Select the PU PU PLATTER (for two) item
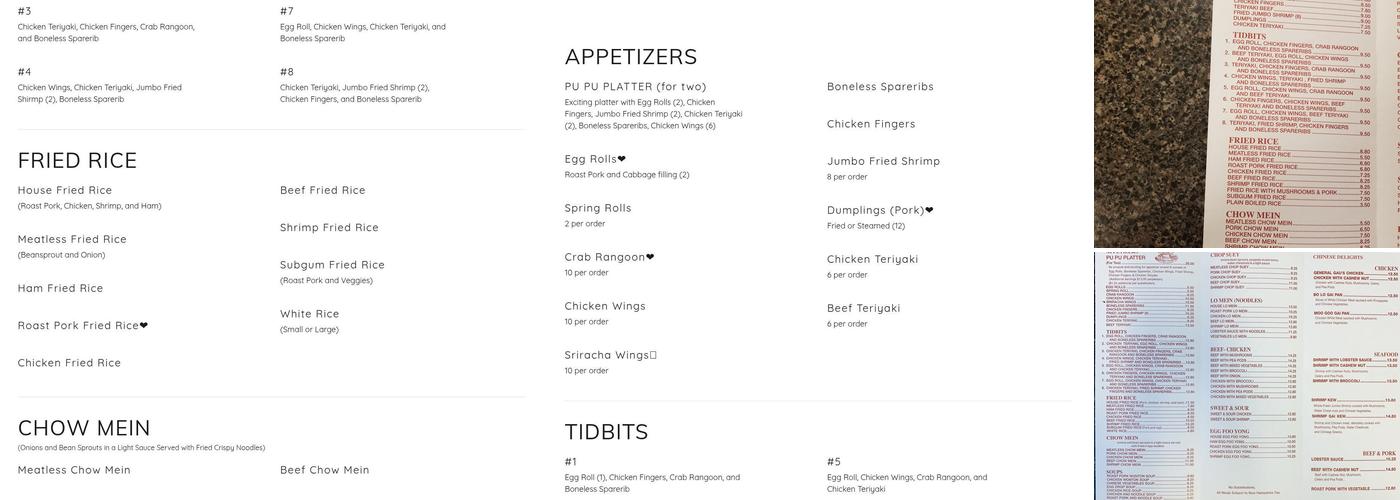 point(636,87)
